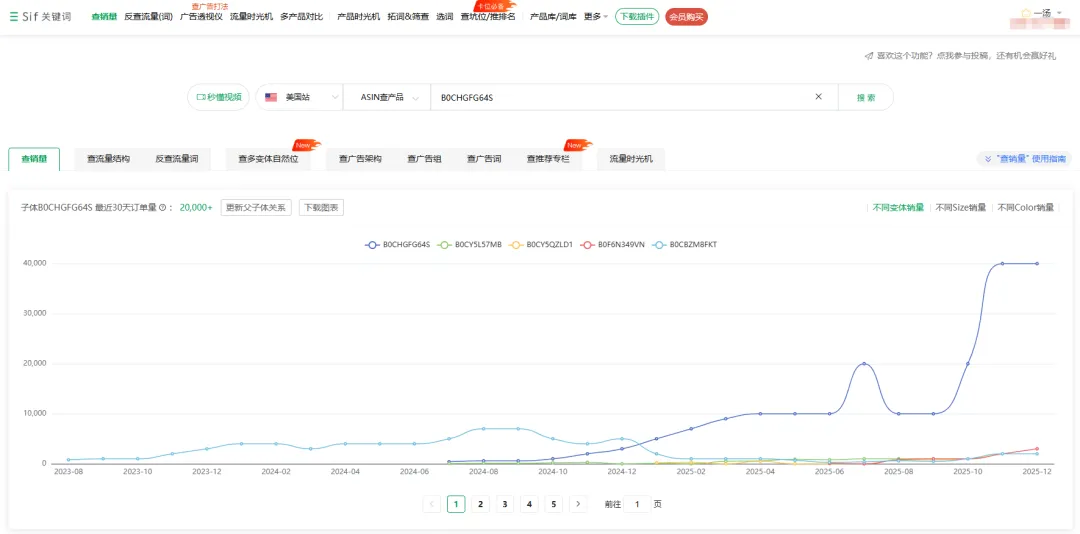Viewport: 1080px width, 534px height.
Task: Go to next page using right arrow
Action: point(578,504)
